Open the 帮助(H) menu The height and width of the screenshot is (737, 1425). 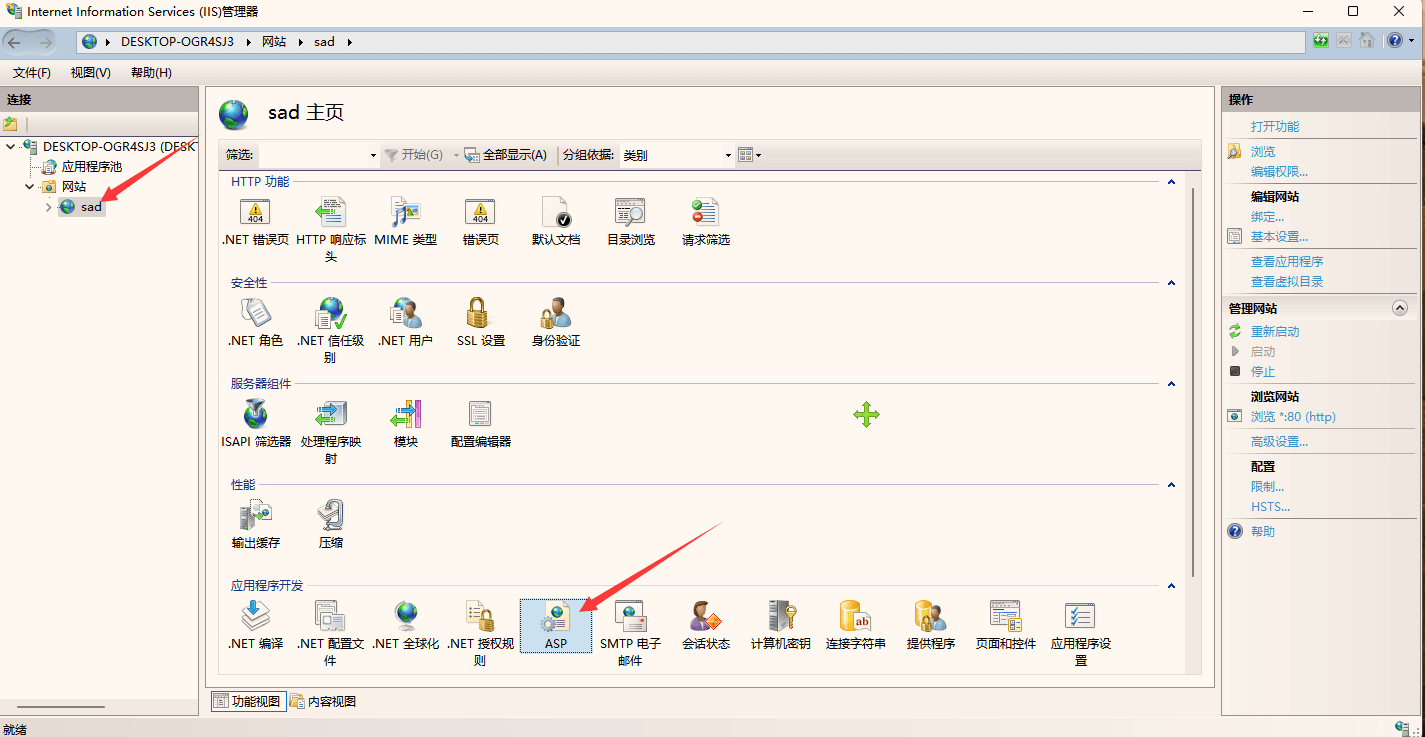pos(151,73)
